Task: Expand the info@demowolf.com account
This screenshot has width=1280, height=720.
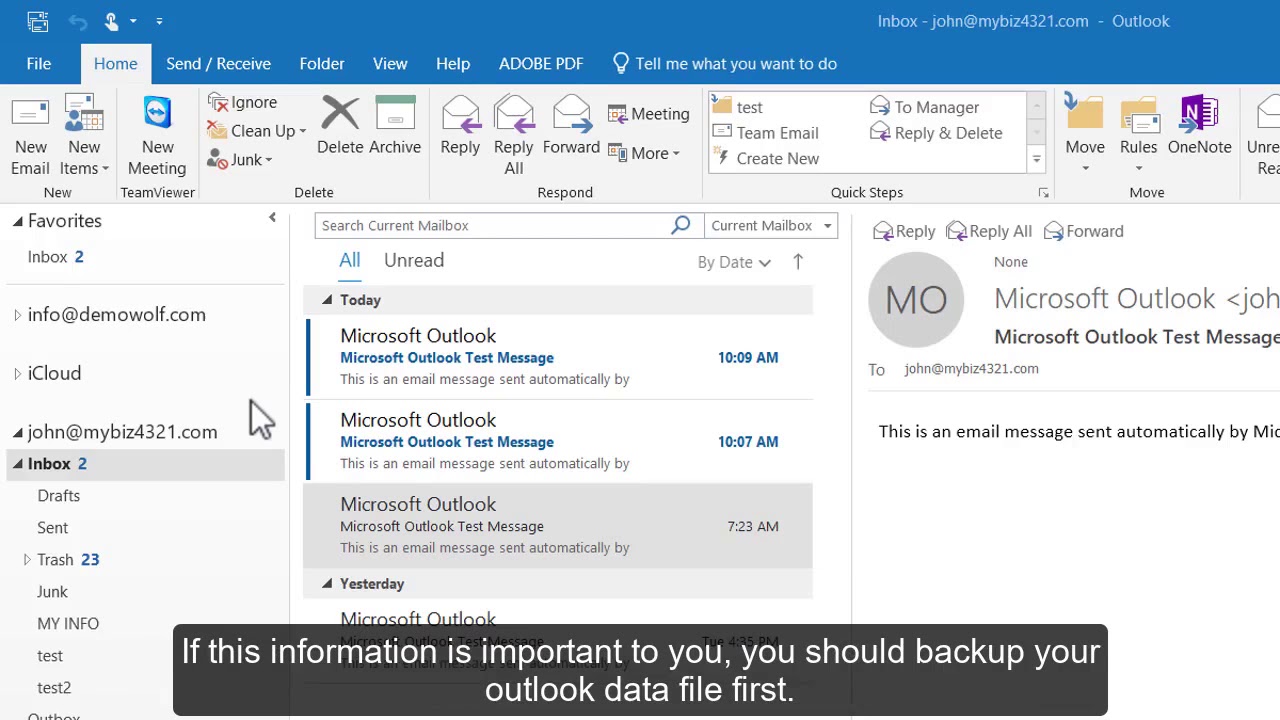Action: point(17,315)
